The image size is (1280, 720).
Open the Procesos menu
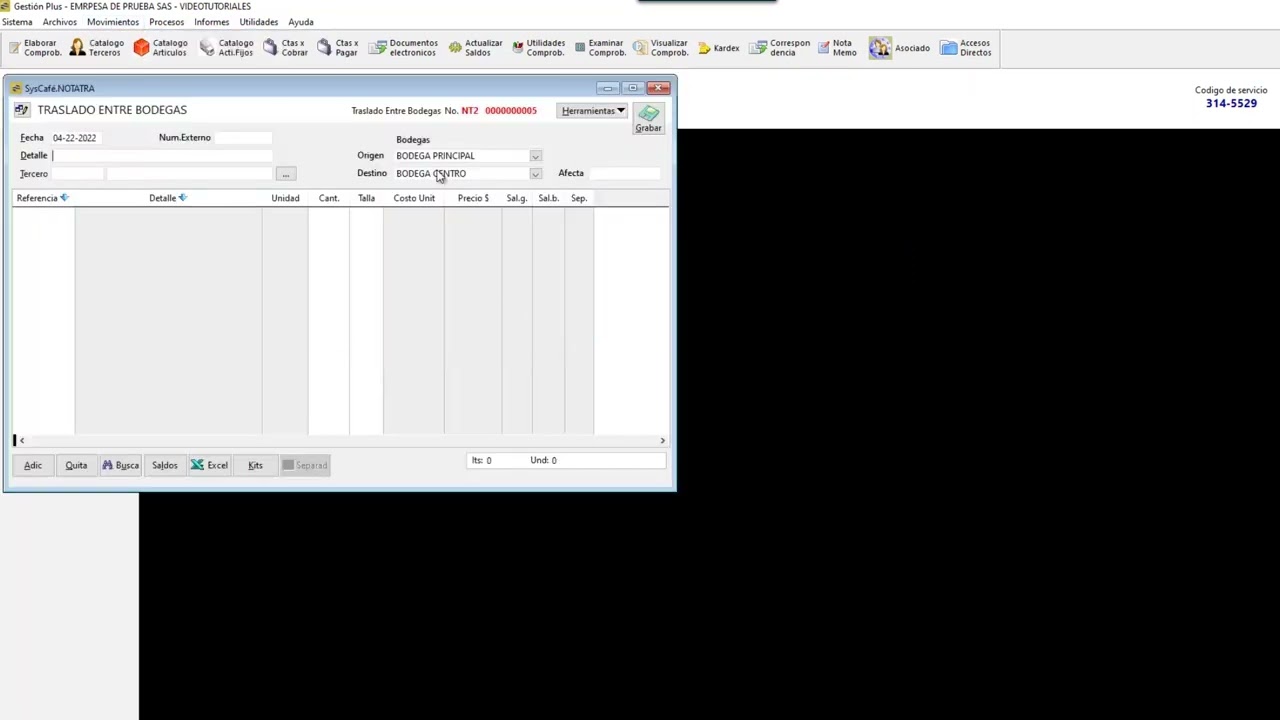(x=167, y=22)
